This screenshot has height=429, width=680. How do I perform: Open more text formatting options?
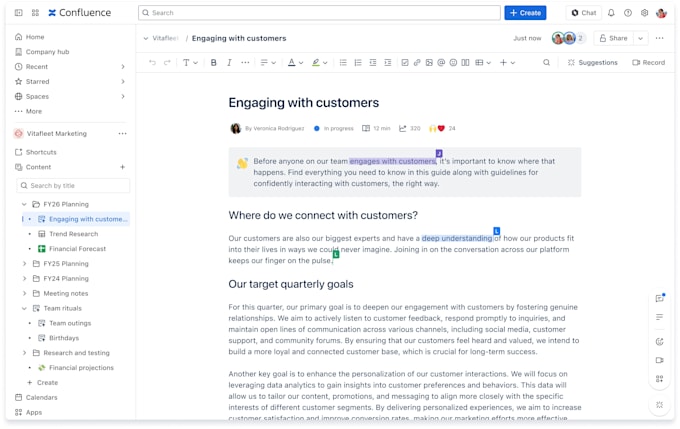point(245,62)
